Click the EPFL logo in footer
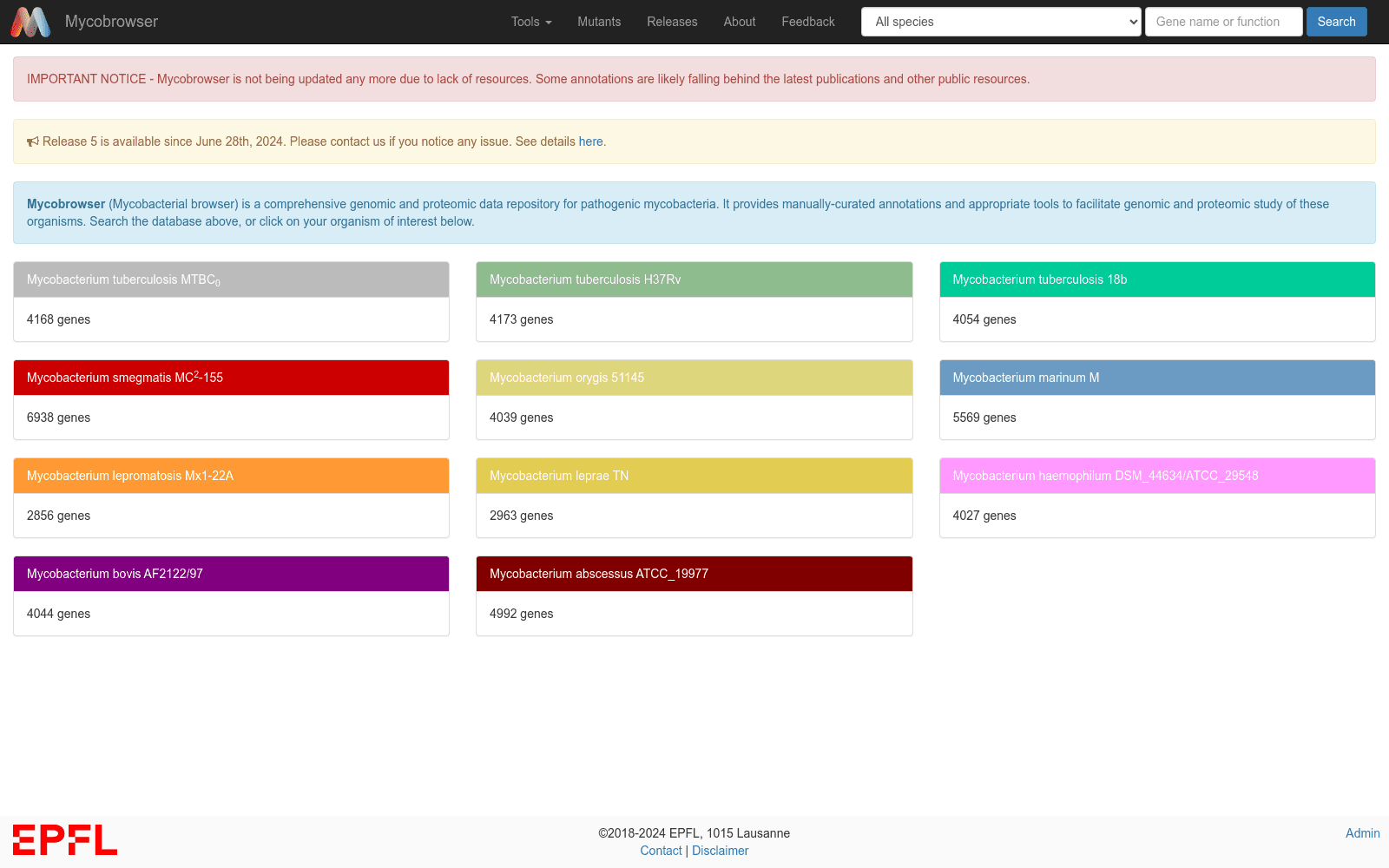The image size is (1389, 868). 65,839
